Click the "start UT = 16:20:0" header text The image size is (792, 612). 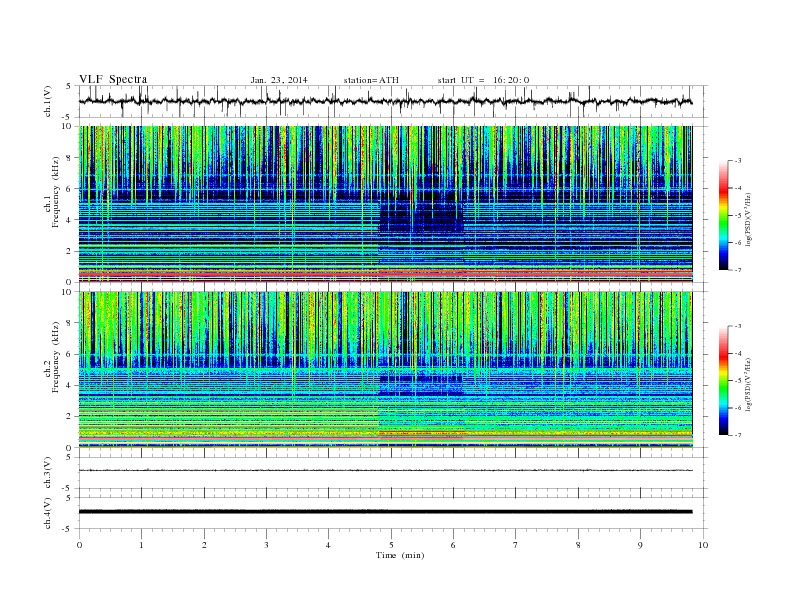[x=483, y=80]
